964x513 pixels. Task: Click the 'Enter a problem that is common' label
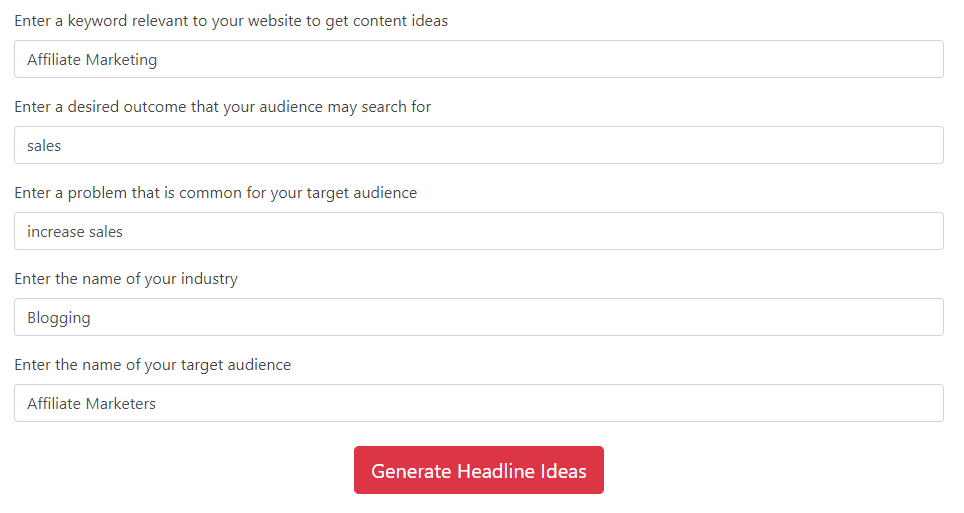215,193
